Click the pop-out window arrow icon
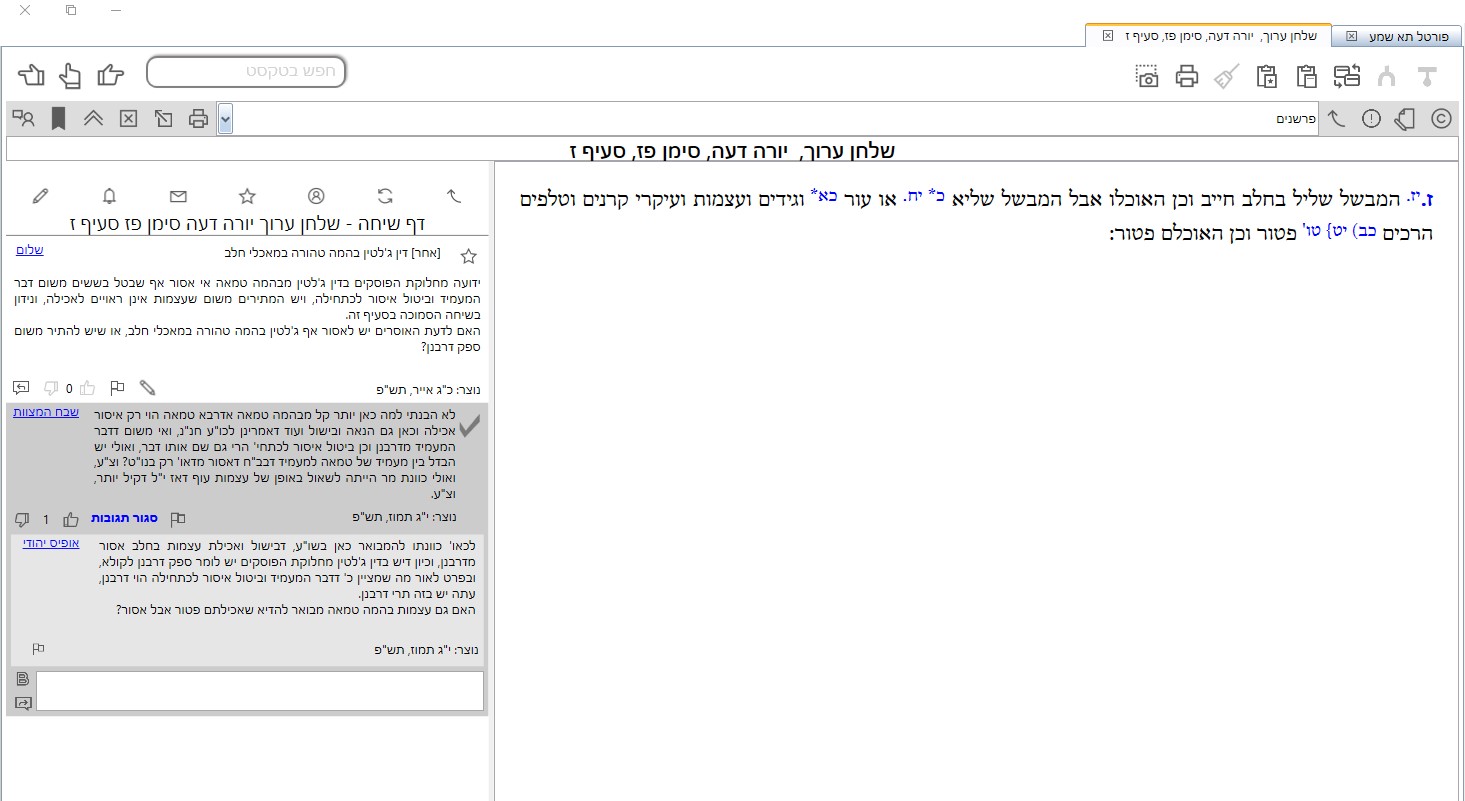 163,119
